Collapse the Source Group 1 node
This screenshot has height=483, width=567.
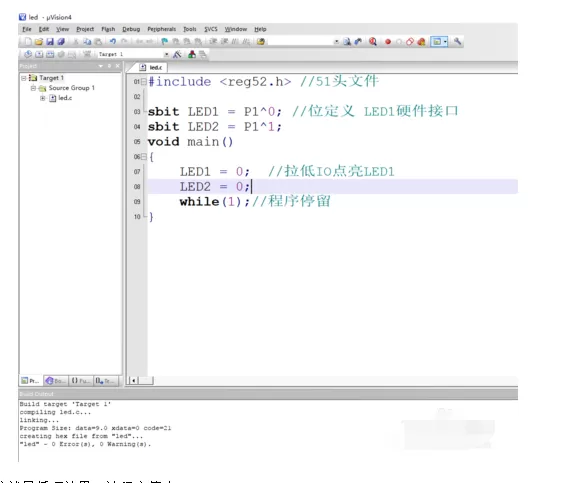(33, 88)
